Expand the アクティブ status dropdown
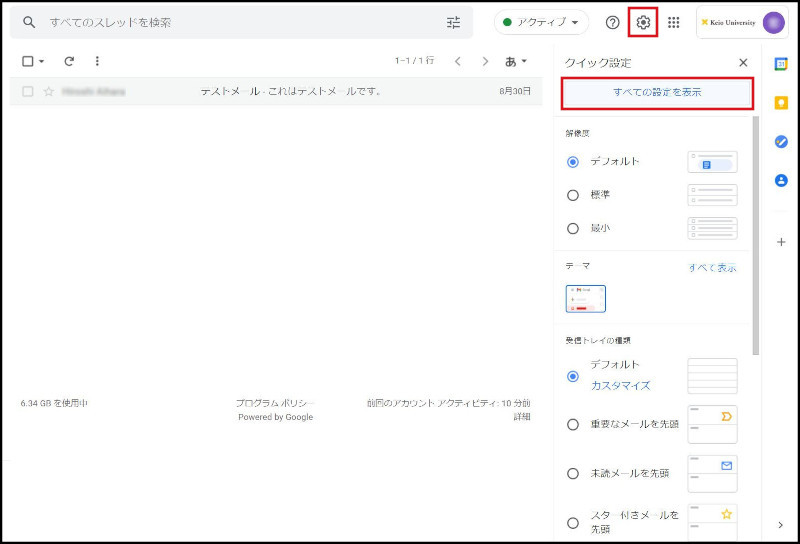 click(x=541, y=22)
